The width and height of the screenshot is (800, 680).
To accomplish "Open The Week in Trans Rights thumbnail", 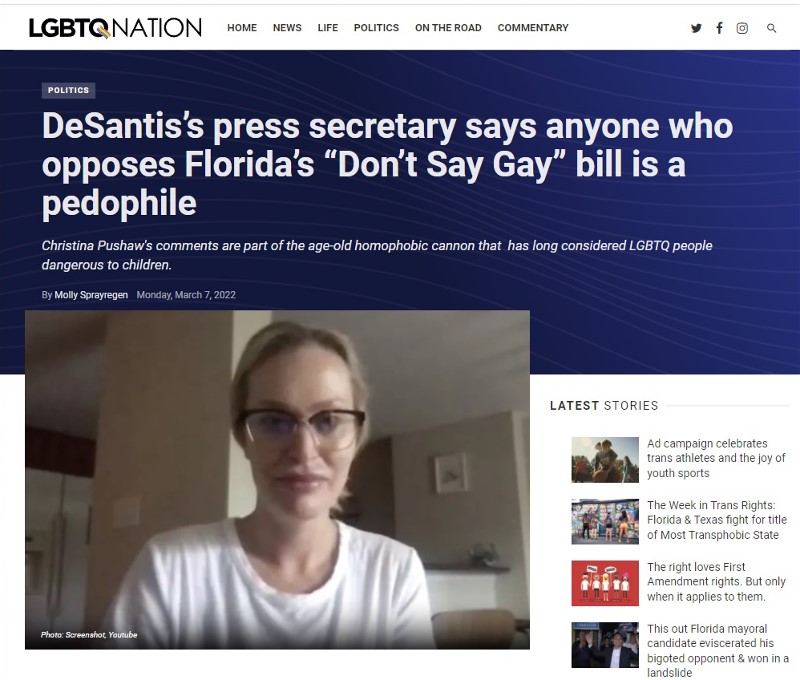I will [x=605, y=521].
